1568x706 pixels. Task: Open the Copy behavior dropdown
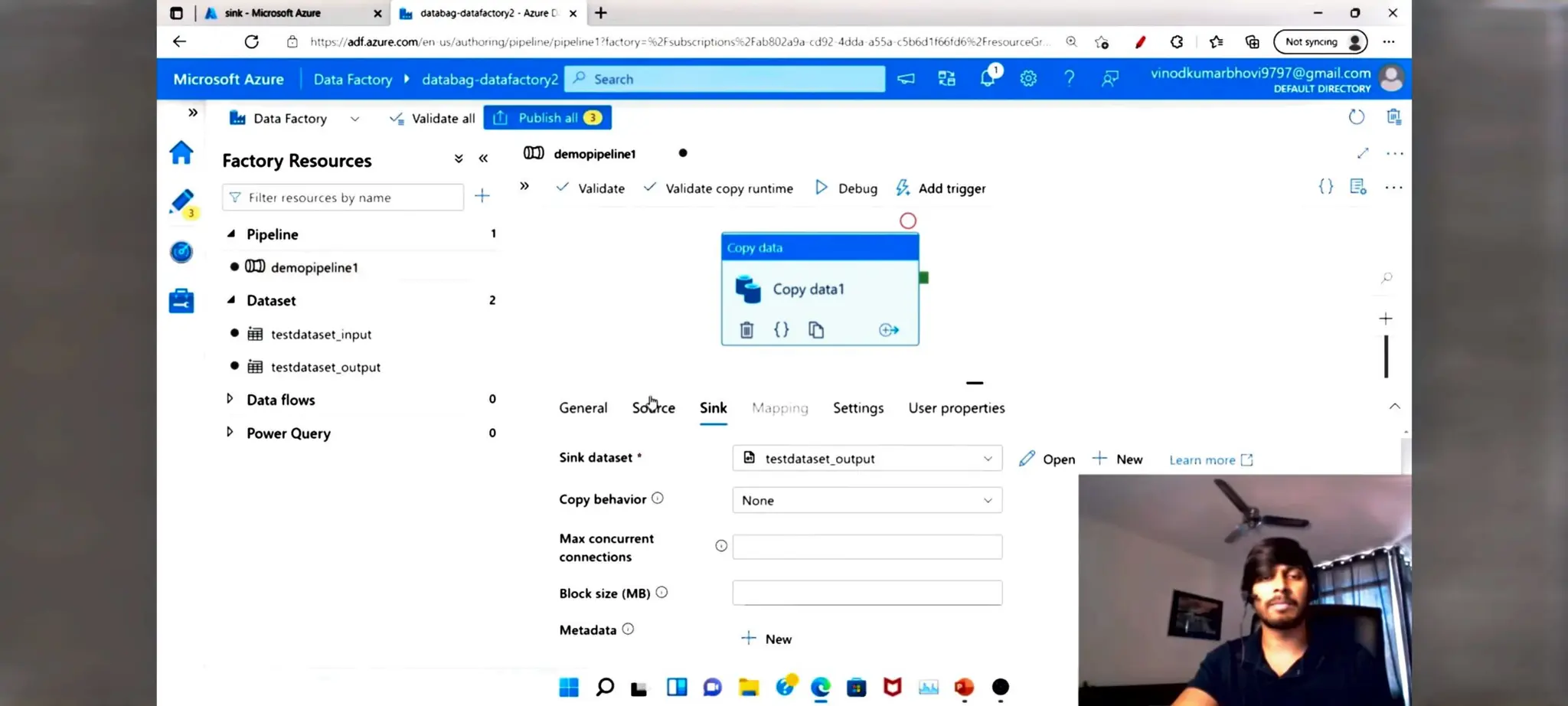[867, 500]
